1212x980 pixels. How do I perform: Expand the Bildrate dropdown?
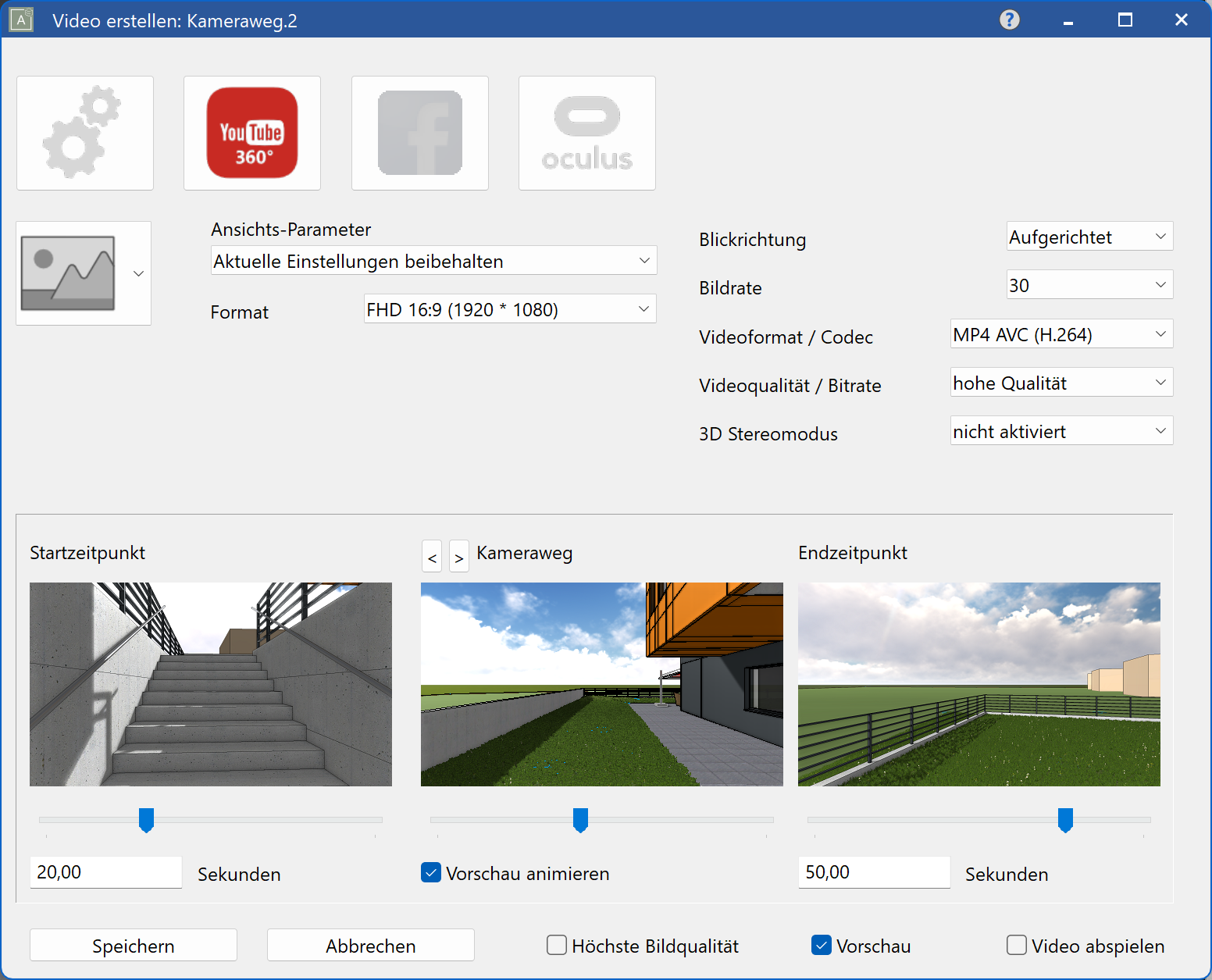point(1089,285)
